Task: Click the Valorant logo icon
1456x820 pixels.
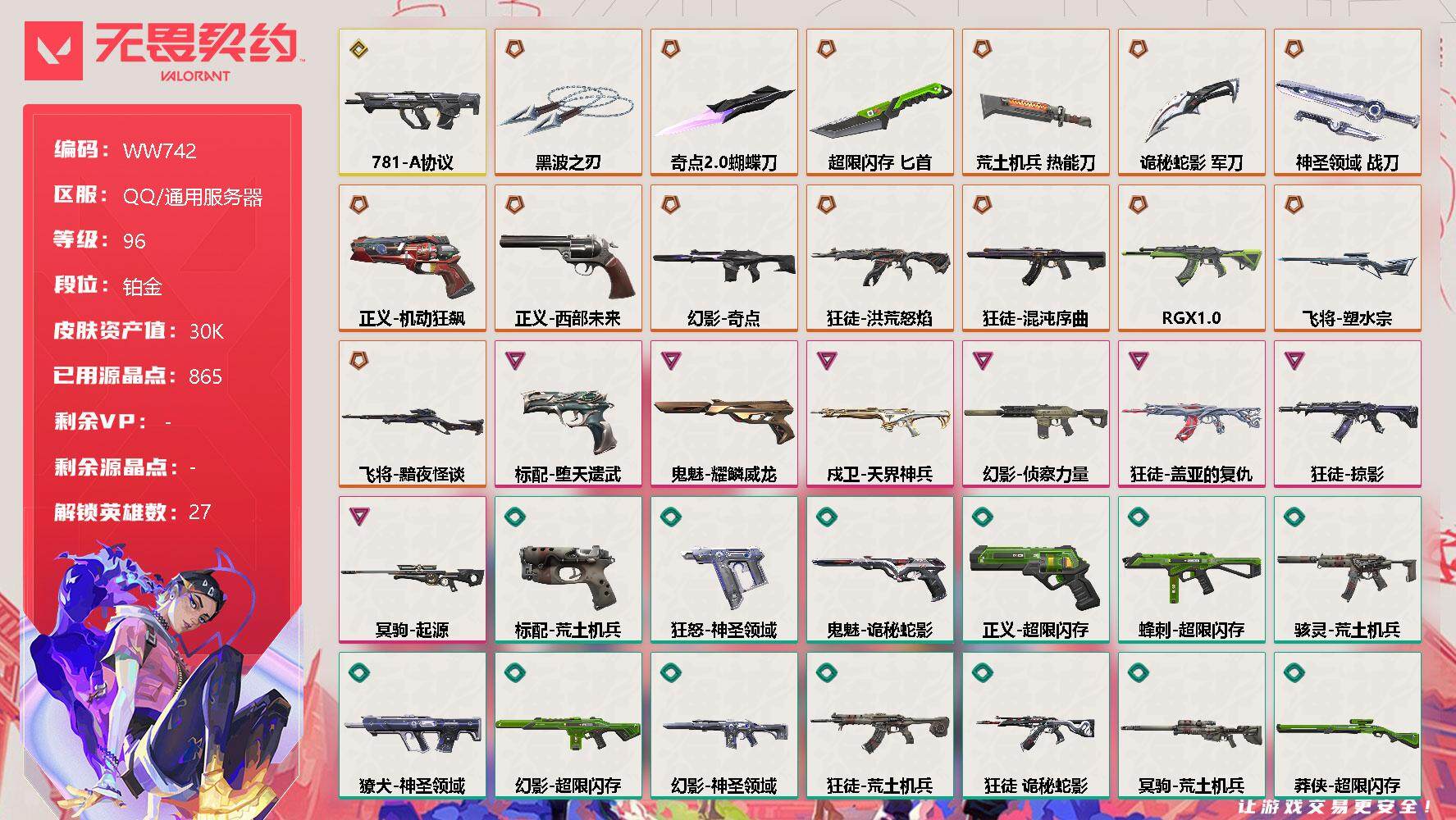Action: pos(53,51)
